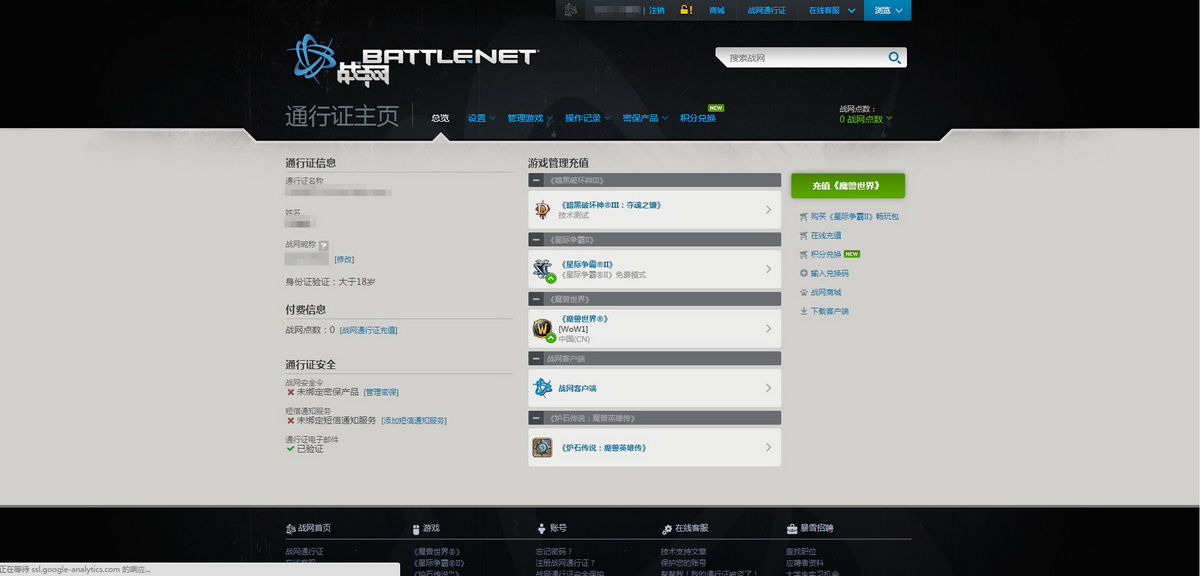This screenshot has width=1200, height=576.
Task: Click the Battle.net logo in the header
Action: (412, 61)
